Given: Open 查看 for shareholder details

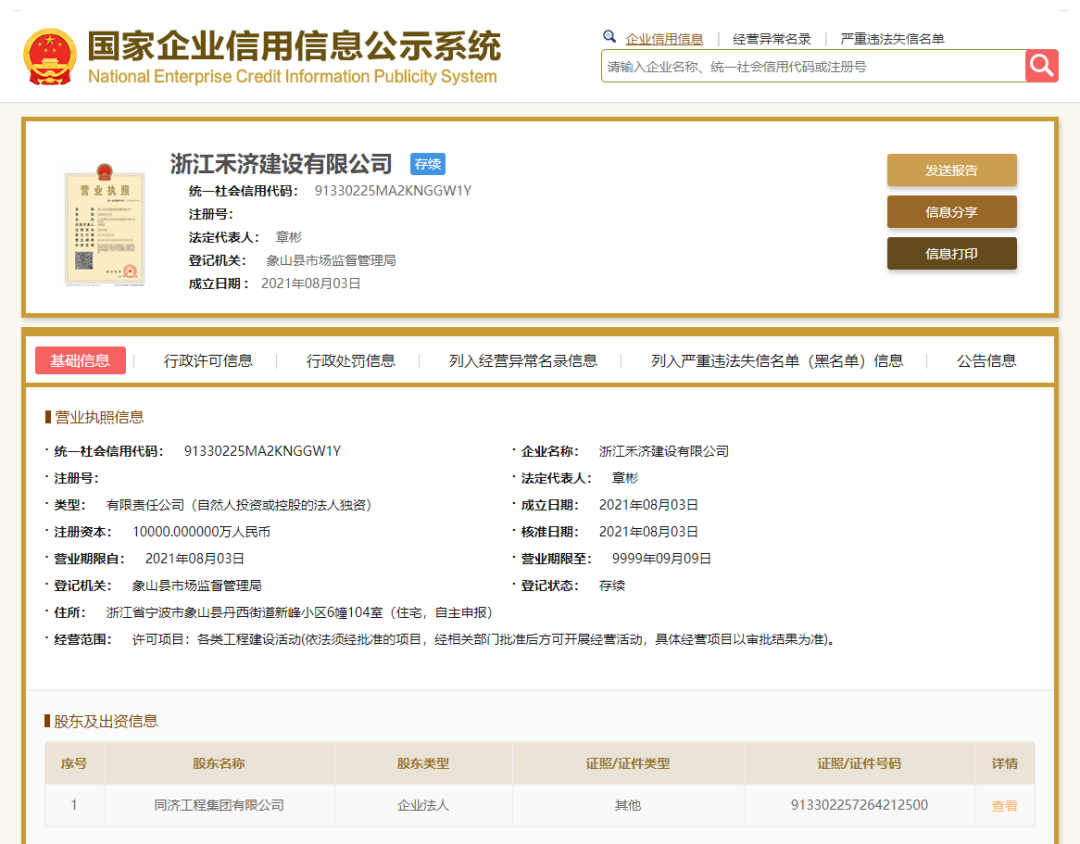Looking at the screenshot, I should click(1003, 805).
